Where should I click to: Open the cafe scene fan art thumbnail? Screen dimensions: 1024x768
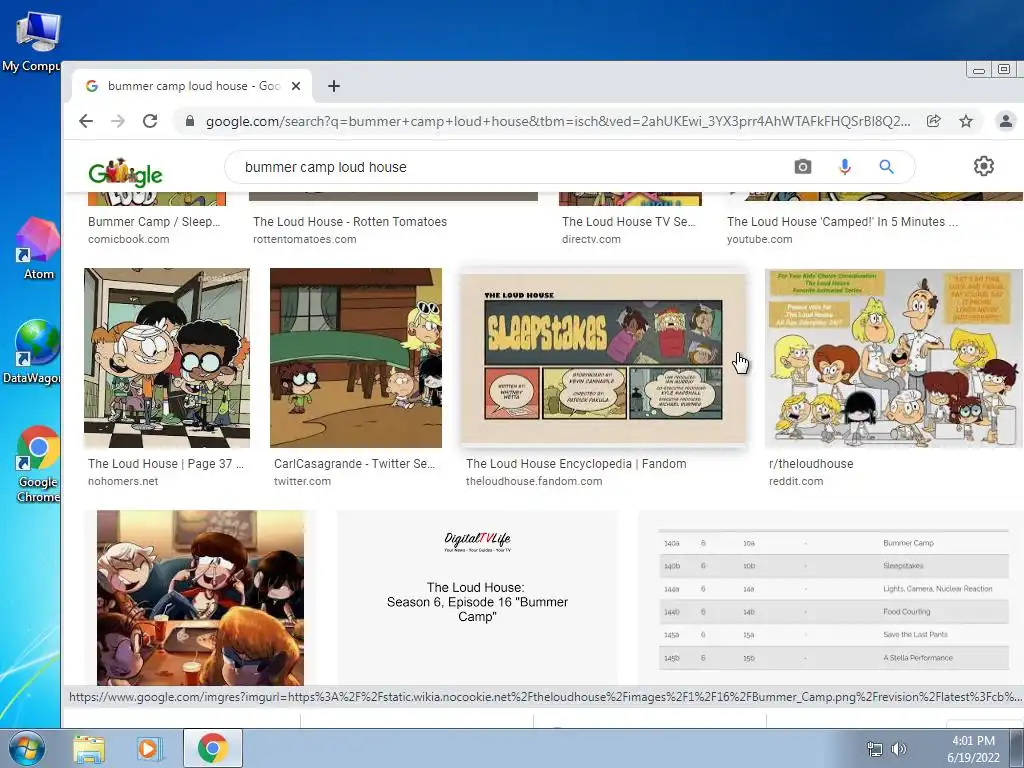[x=200, y=598]
